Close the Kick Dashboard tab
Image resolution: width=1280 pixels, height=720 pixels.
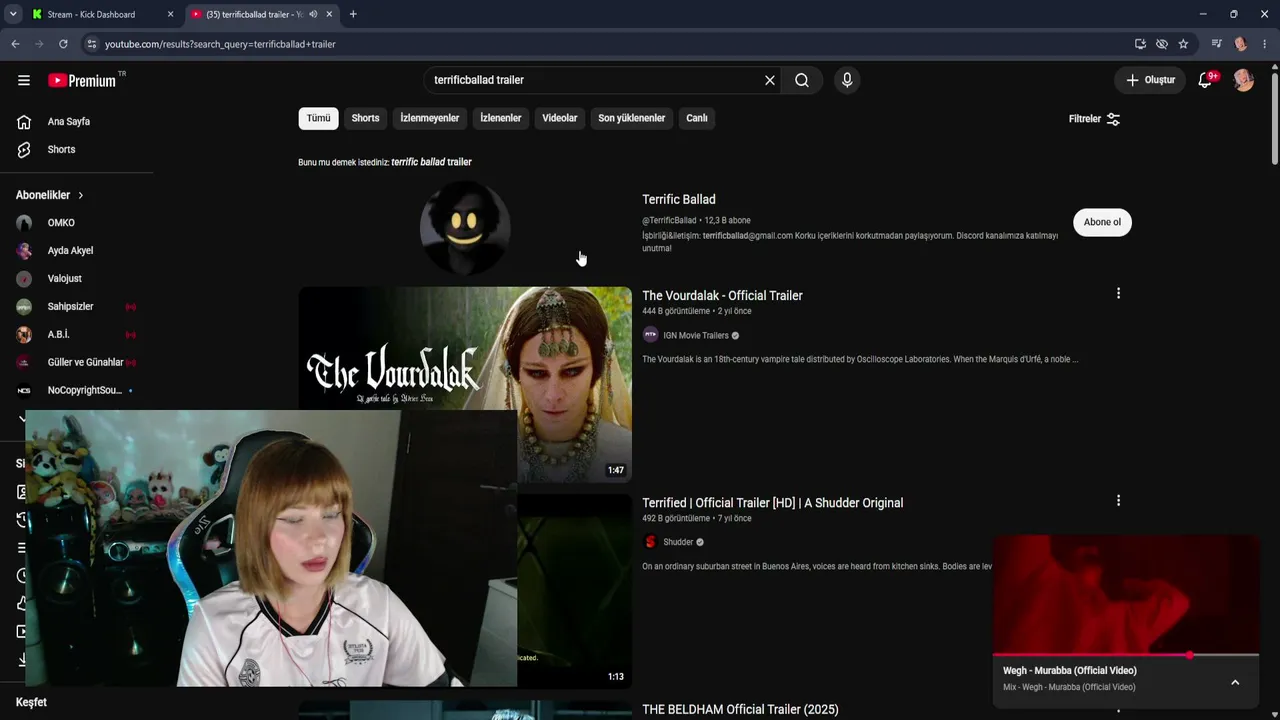coord(170,14)
